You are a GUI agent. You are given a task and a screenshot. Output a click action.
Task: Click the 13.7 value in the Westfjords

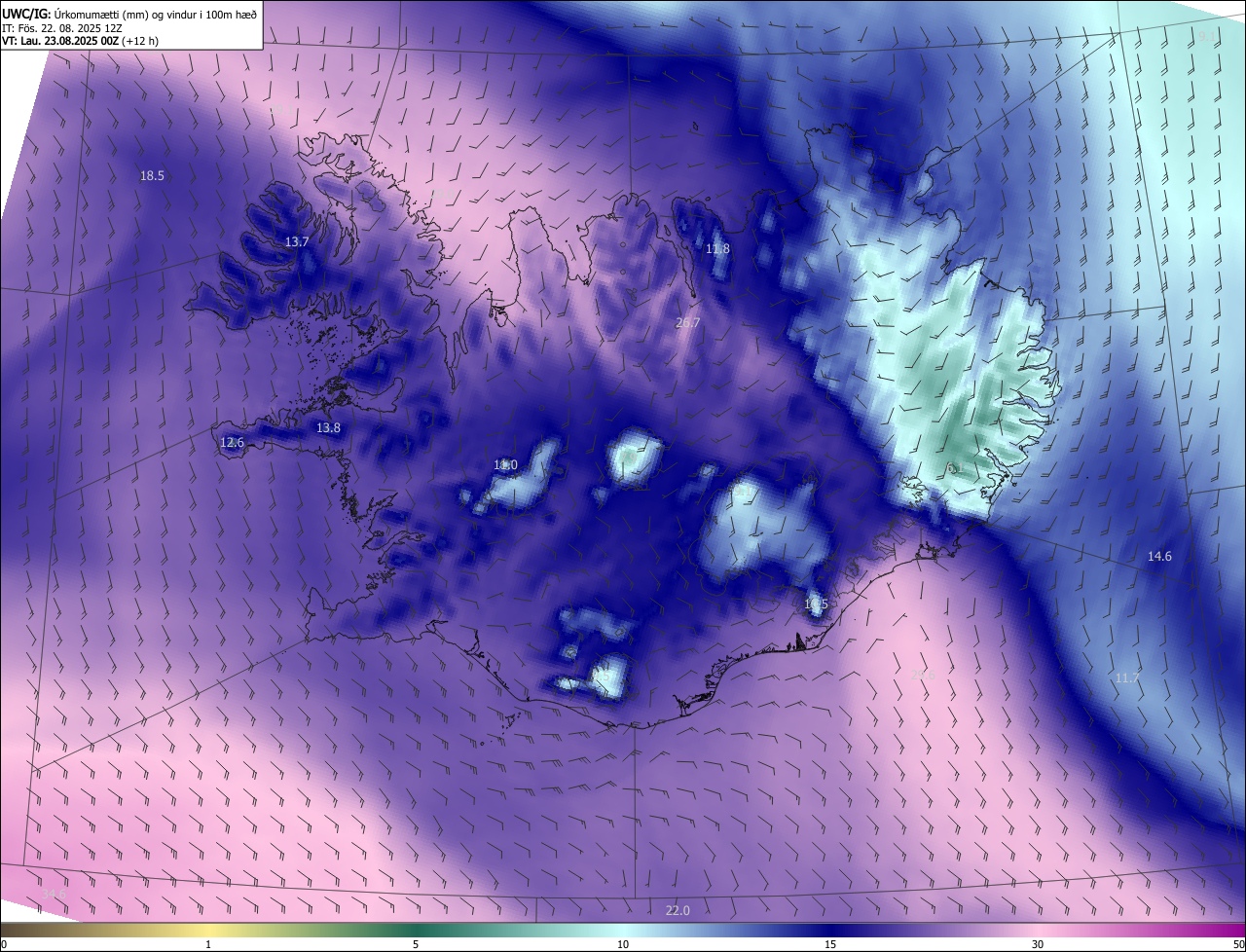(297, 241)
